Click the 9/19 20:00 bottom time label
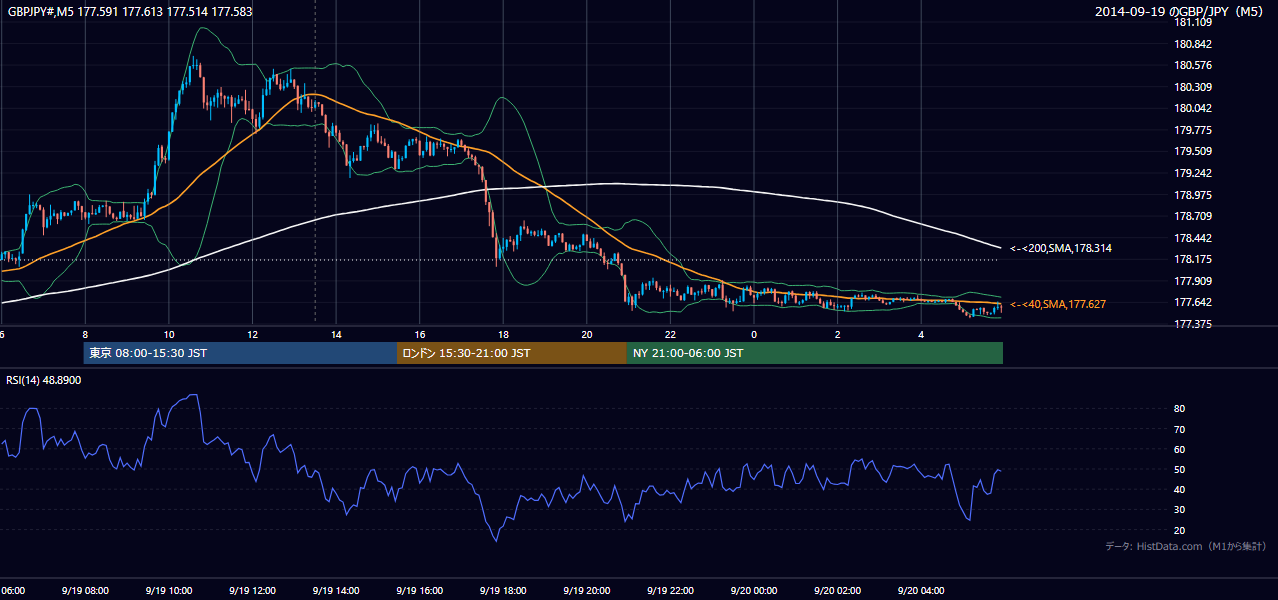This screenshot has width=1278, height=600. (x=586, y=591)
